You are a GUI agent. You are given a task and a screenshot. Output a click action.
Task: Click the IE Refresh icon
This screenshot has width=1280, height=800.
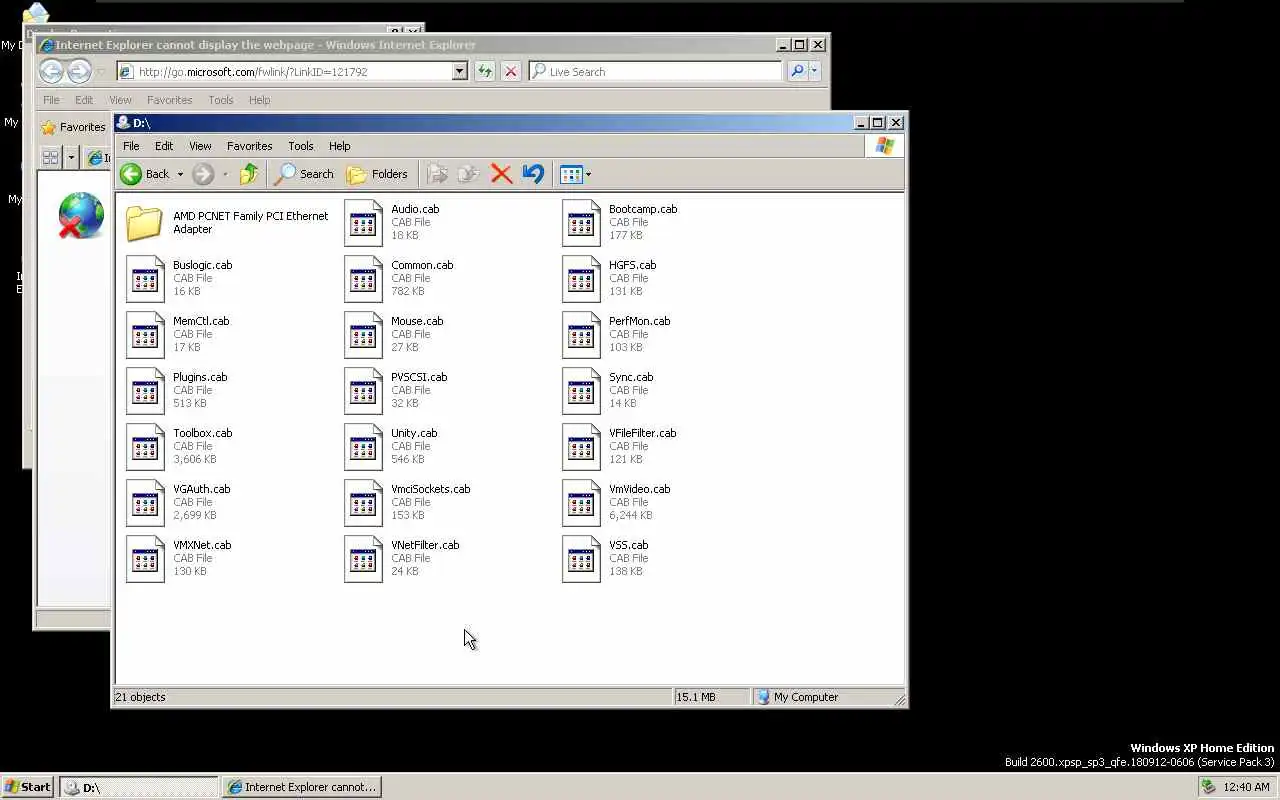[x=485, y=71]
